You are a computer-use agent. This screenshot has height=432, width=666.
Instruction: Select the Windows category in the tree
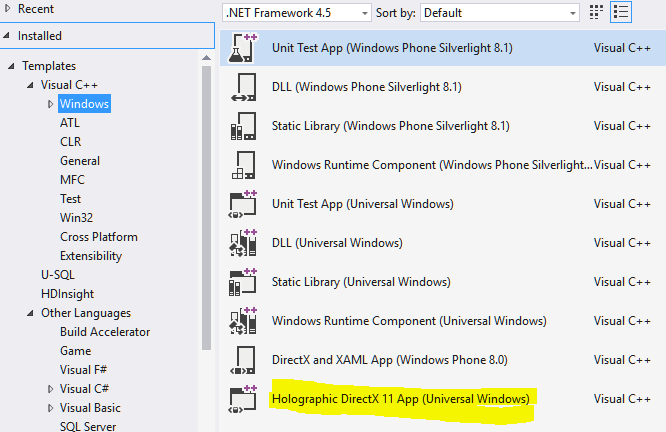pos(85,104)
